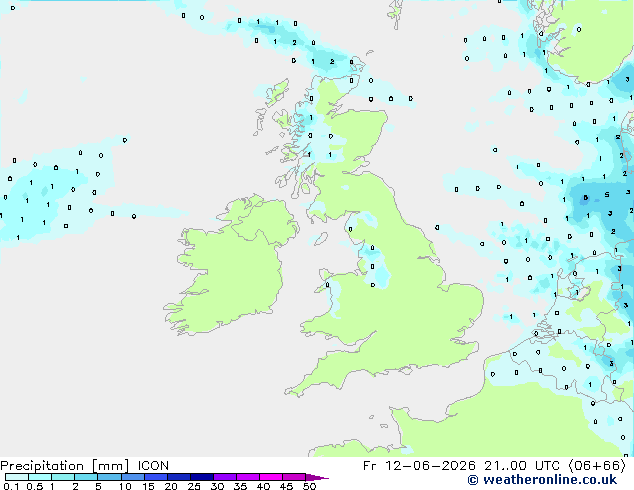The height and width of the screenshot is (490, 634).
Task: Click the '(06+66)' forecast run text
Action: point(597,466)
